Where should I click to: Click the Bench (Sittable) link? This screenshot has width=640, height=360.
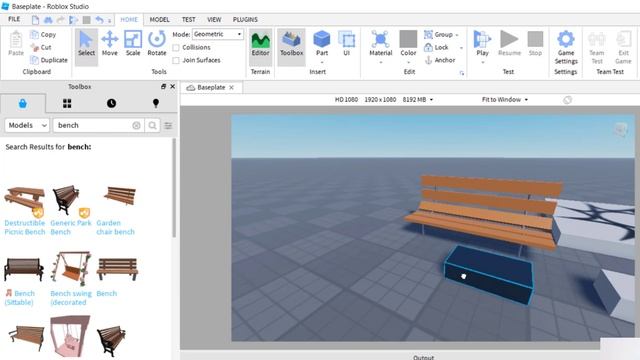[x=19, y=298]
